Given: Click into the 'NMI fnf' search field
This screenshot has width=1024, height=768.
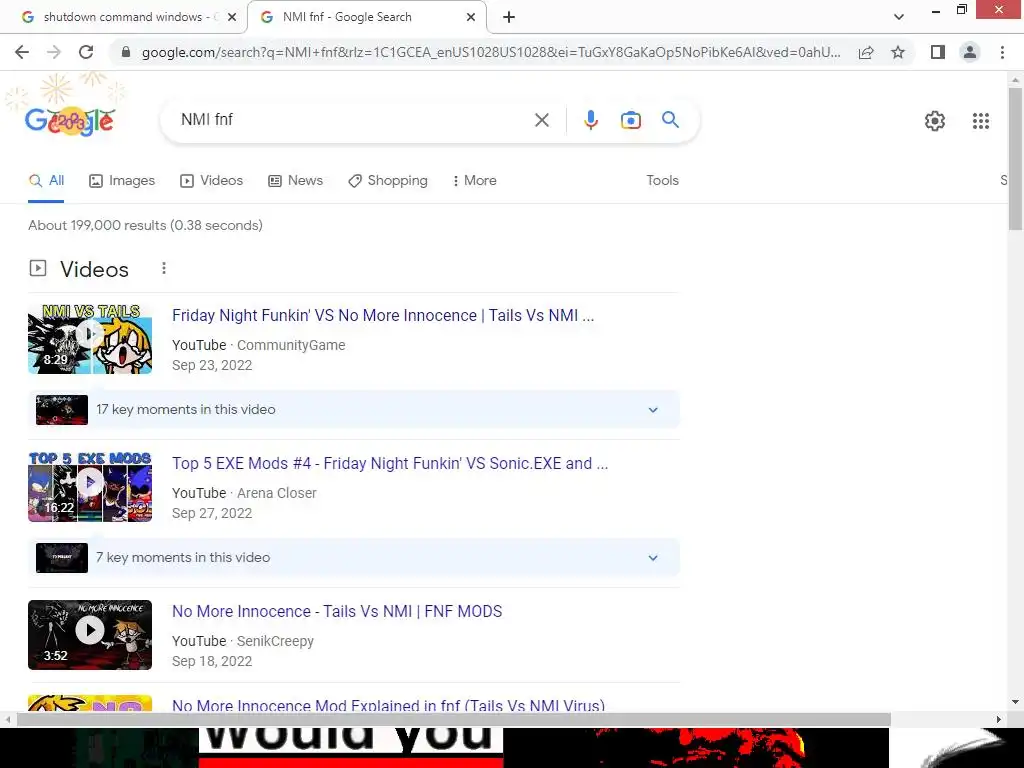Looking at the screenshot, I should click(x=353, y=120).
